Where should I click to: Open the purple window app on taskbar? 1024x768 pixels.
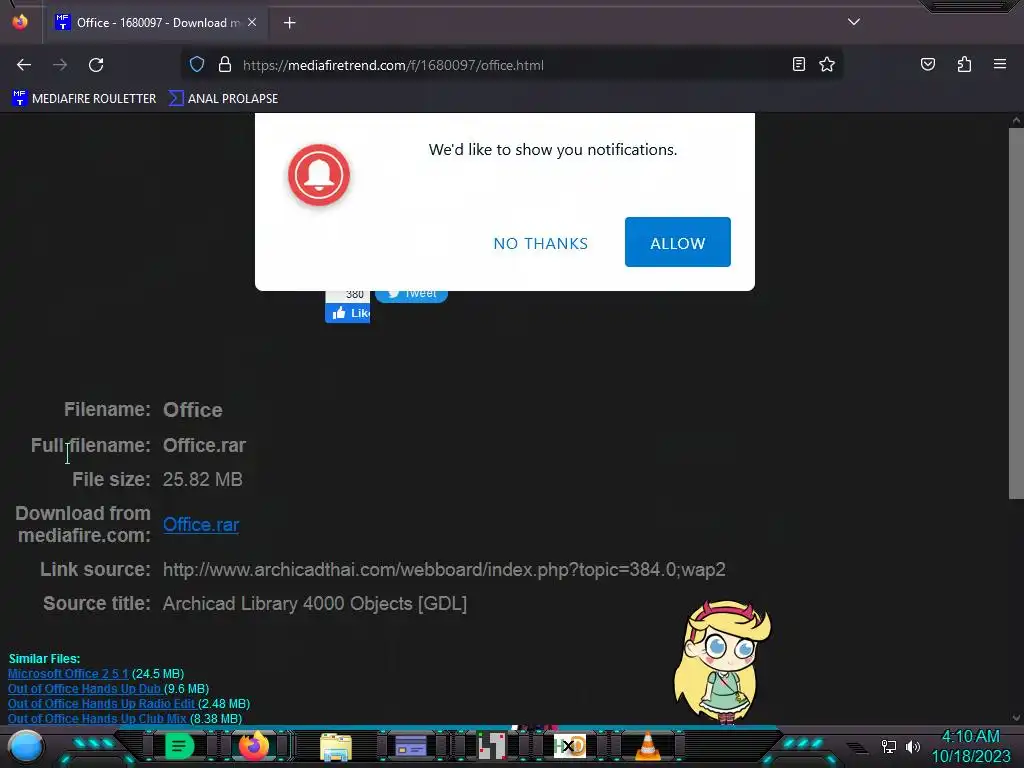[x=411, y=746]
